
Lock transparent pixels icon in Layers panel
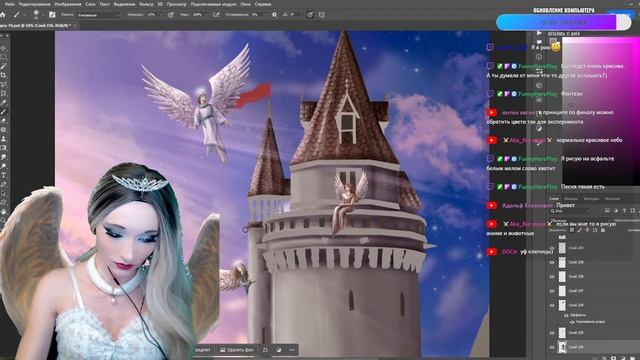point(571,230)
